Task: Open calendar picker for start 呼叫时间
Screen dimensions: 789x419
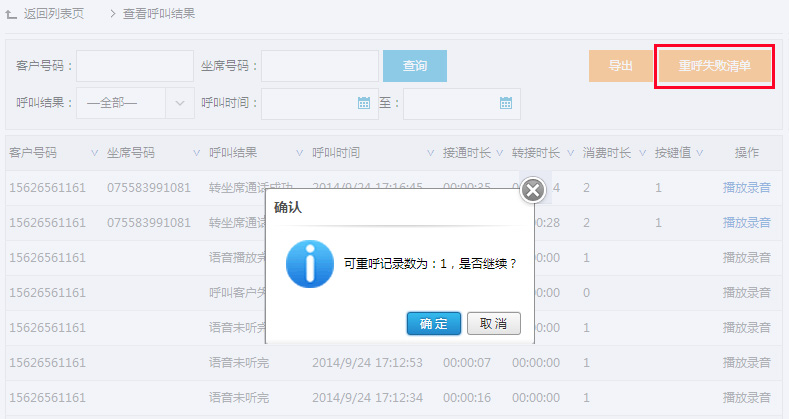Action: point(364,102)
